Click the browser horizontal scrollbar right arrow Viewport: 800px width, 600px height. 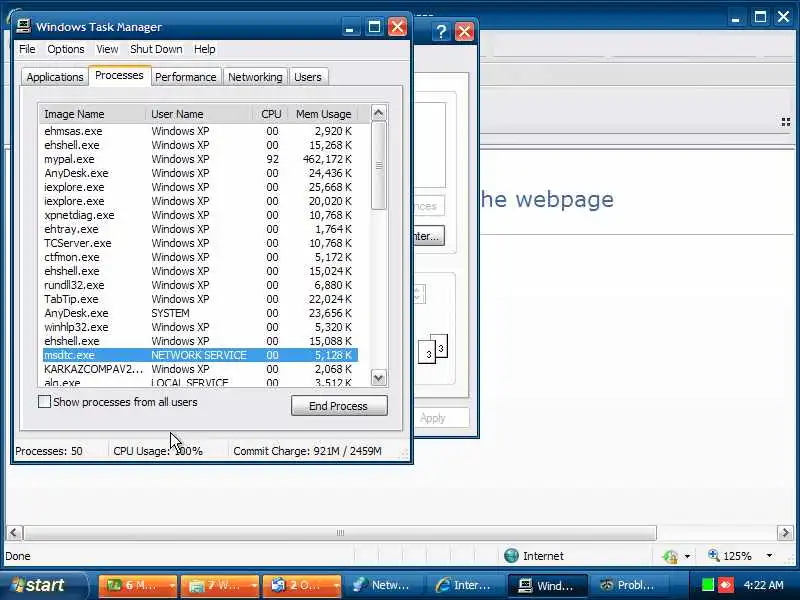[x=785, y=533]
